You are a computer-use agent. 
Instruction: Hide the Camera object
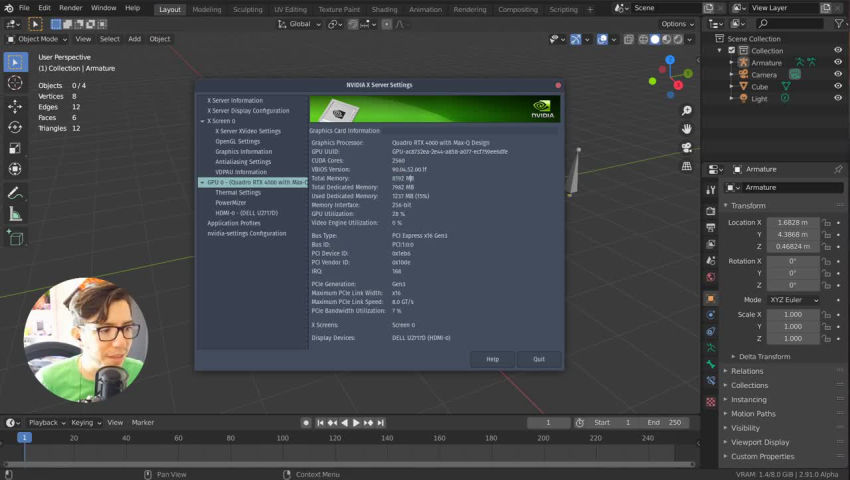(x=838, y=74)
